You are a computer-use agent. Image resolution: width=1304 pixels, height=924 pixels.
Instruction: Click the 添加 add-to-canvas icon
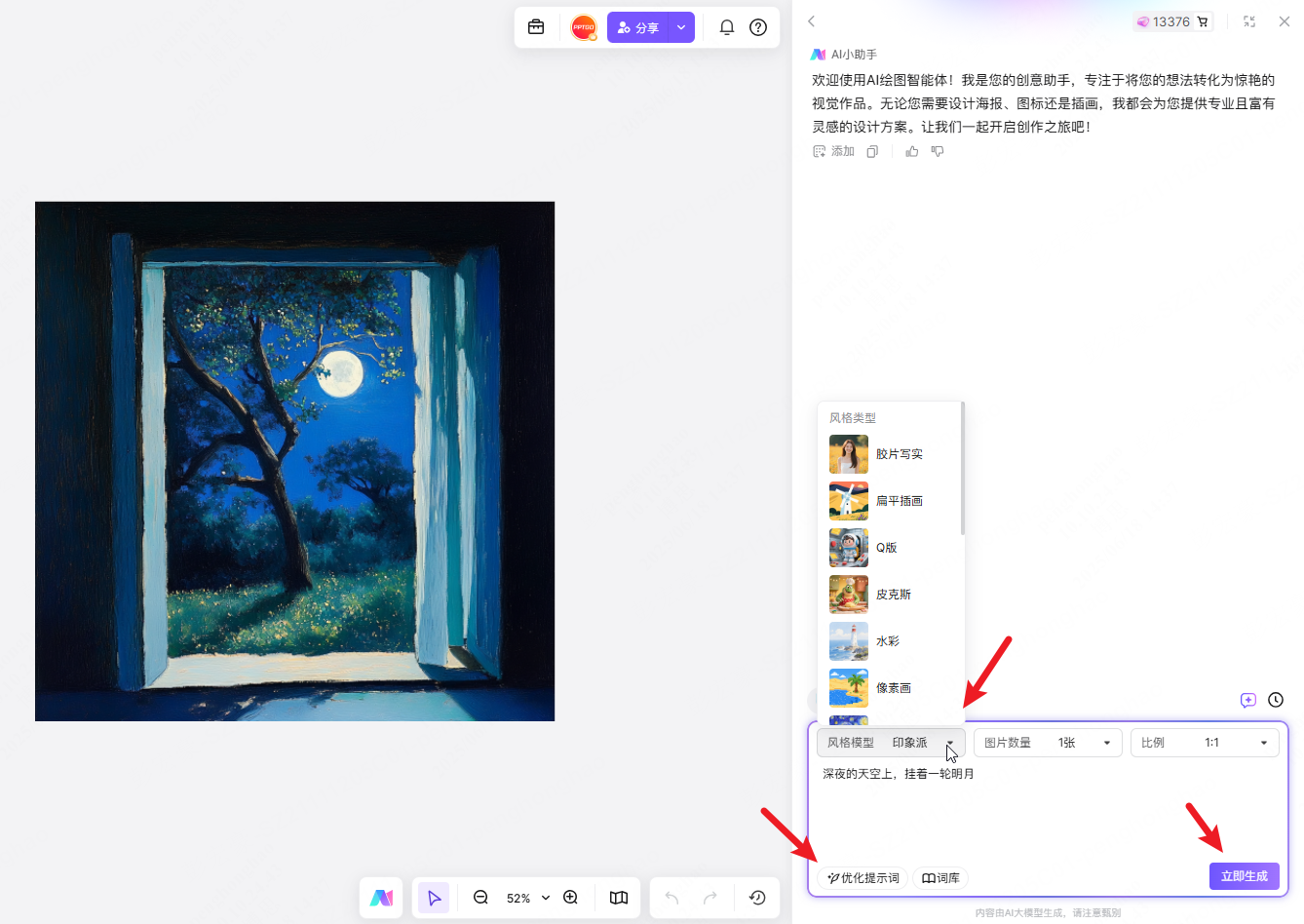[833, 151]
